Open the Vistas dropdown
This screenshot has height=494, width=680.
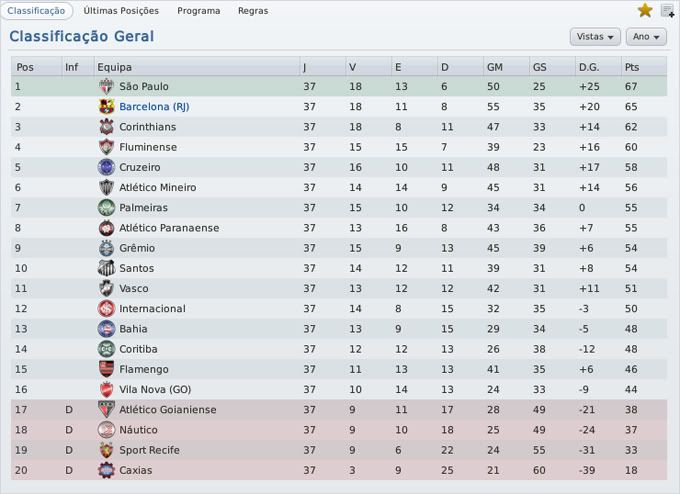pos(595,37)
